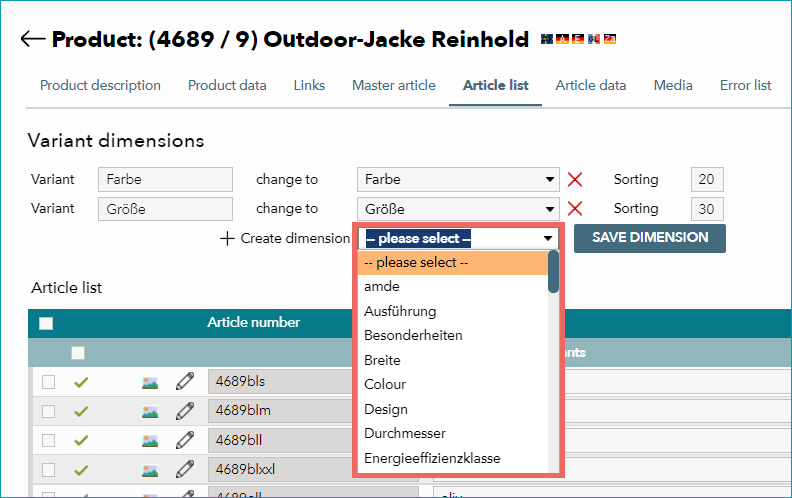Click article number field 4689bll

click(x=280, y=440)
